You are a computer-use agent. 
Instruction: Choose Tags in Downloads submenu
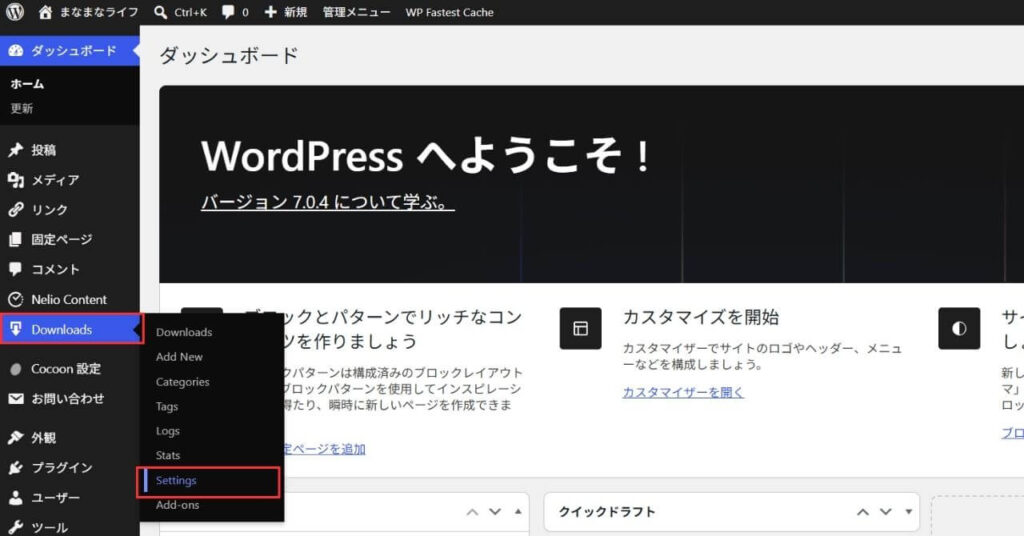[x=167, y=406]
